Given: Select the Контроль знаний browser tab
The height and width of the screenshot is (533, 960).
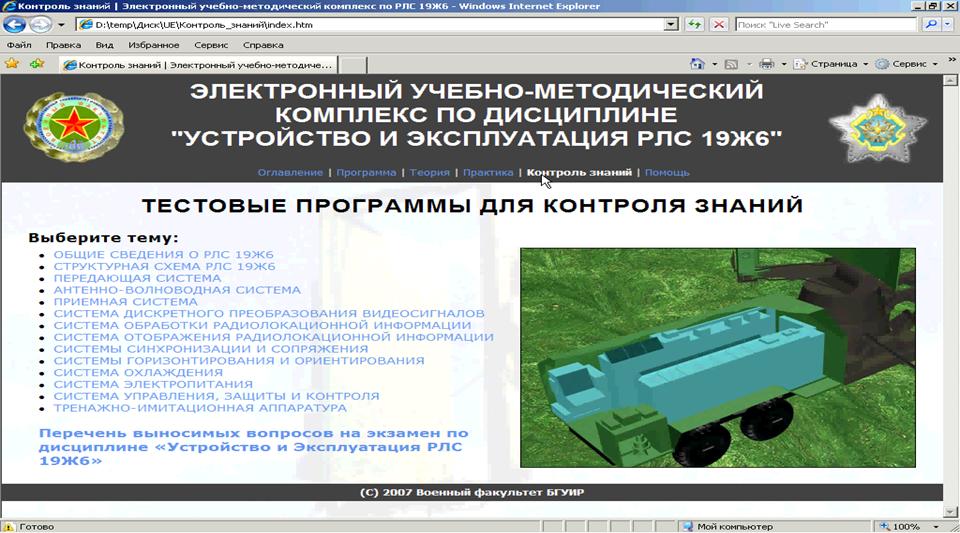Looking at the screenshot, I should [198, 65].
